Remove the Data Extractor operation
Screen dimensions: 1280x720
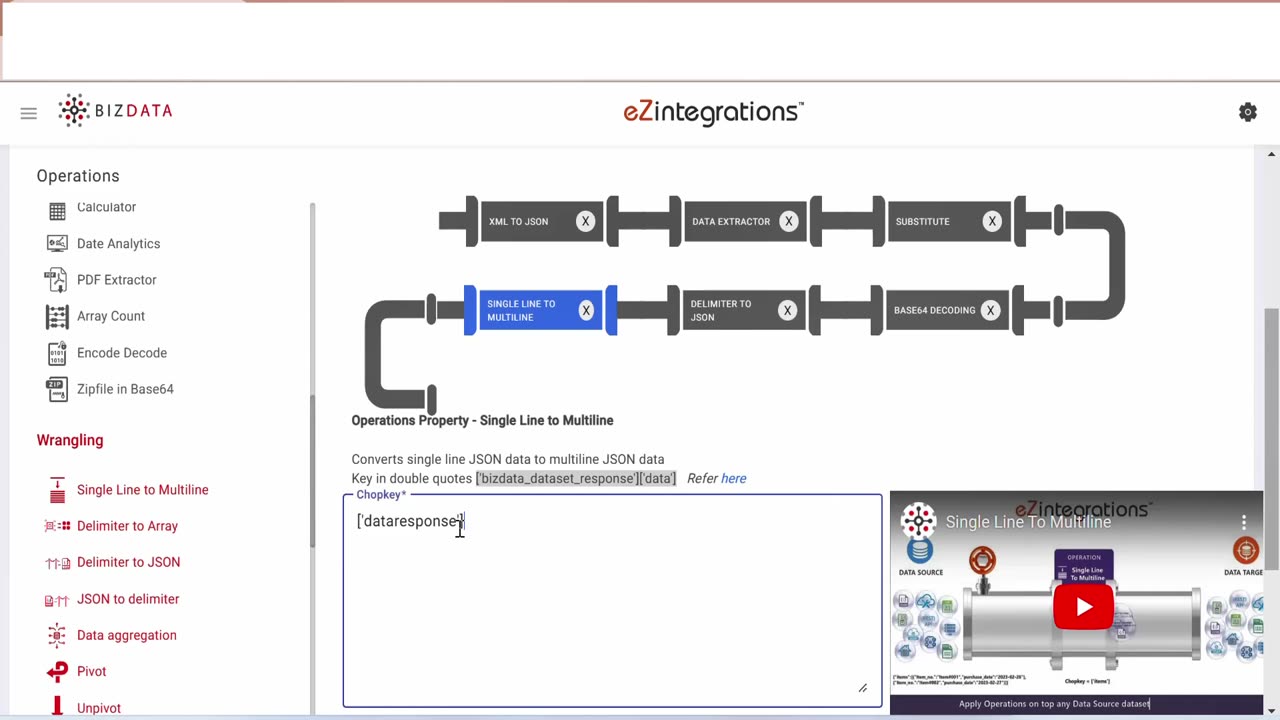click(788, 221)
